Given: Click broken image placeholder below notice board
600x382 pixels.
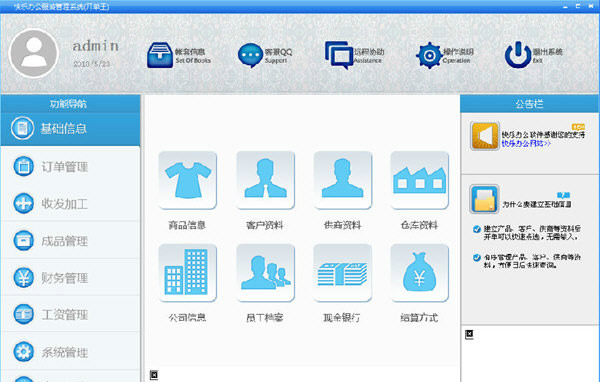Looking at the screenshot, I should pyautogui.click(x=470, y=335).
